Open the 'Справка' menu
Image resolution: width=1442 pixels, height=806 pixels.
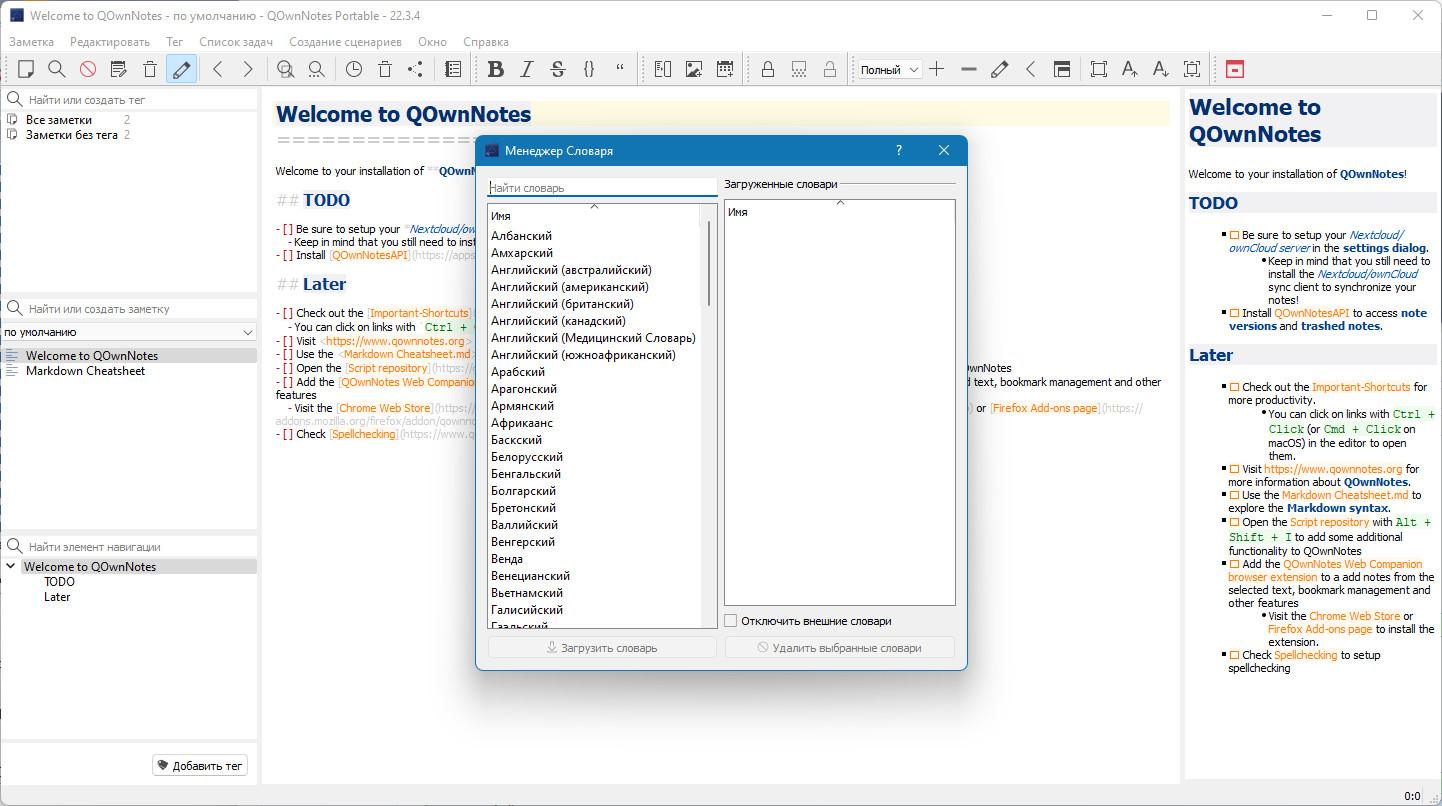pos(485,42)
